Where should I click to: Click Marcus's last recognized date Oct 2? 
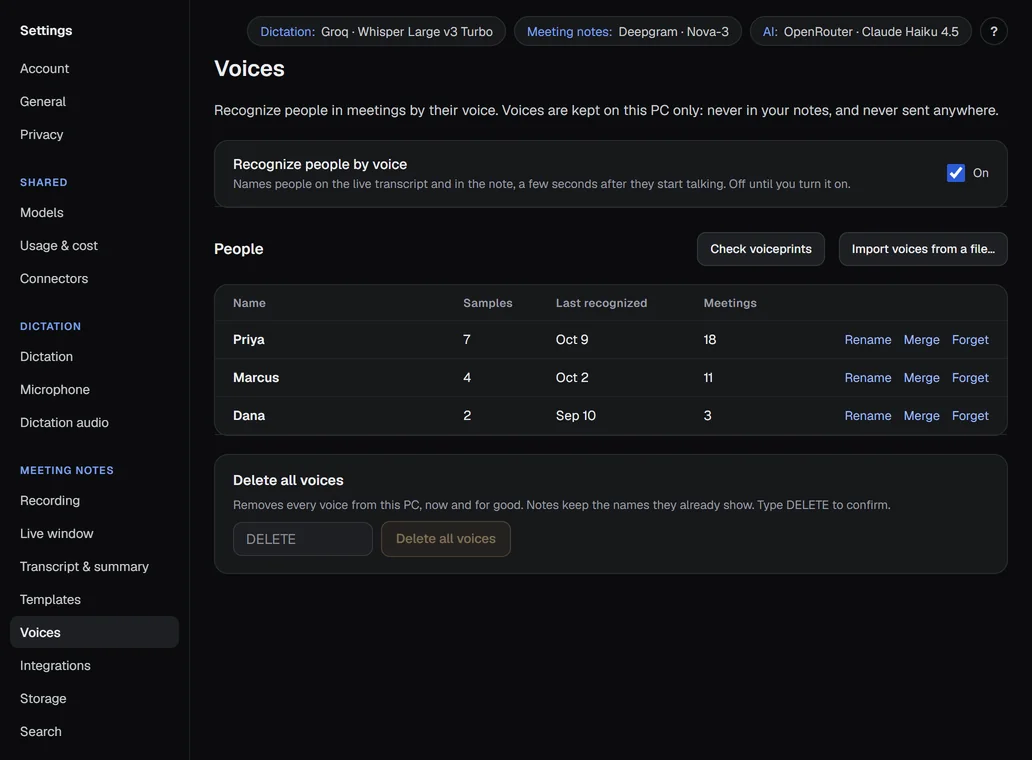572,378
